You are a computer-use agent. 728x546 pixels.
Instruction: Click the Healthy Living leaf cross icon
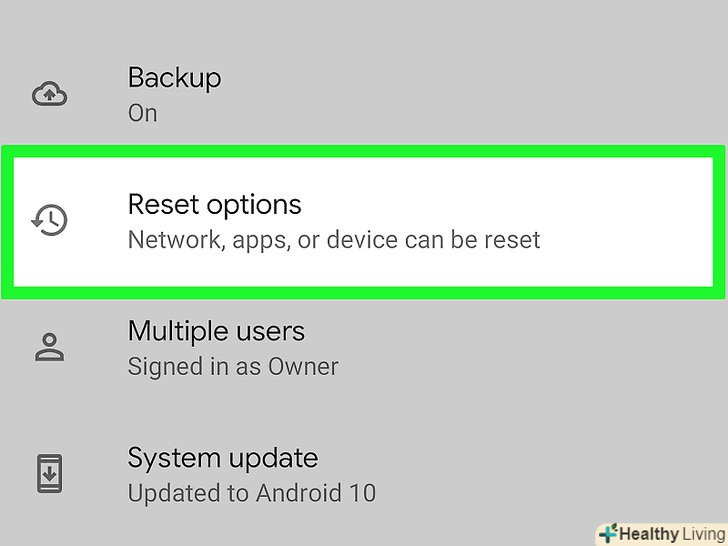[x=608, y=533]
